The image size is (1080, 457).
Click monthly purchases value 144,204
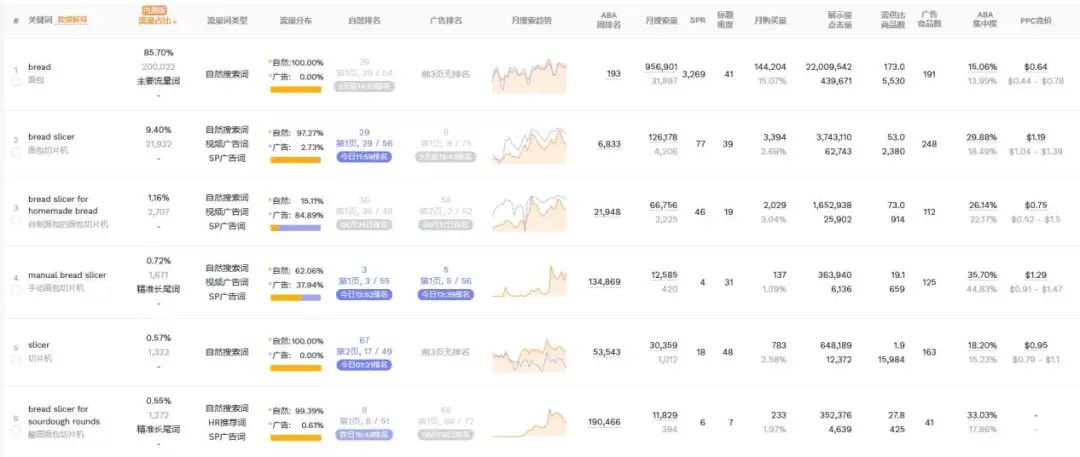click(770, 67)
